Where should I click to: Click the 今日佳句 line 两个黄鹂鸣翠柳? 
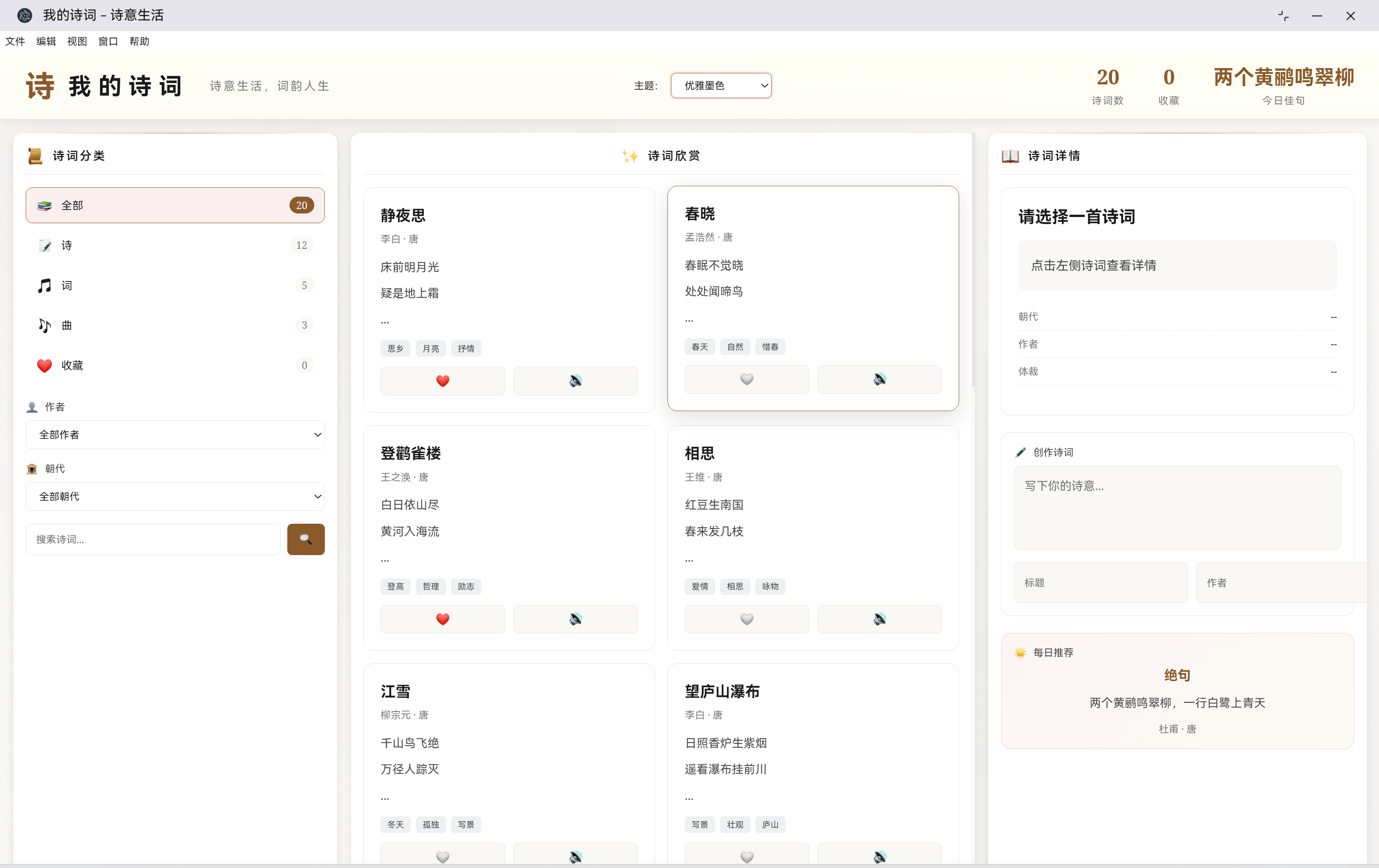coord(1284,77)
